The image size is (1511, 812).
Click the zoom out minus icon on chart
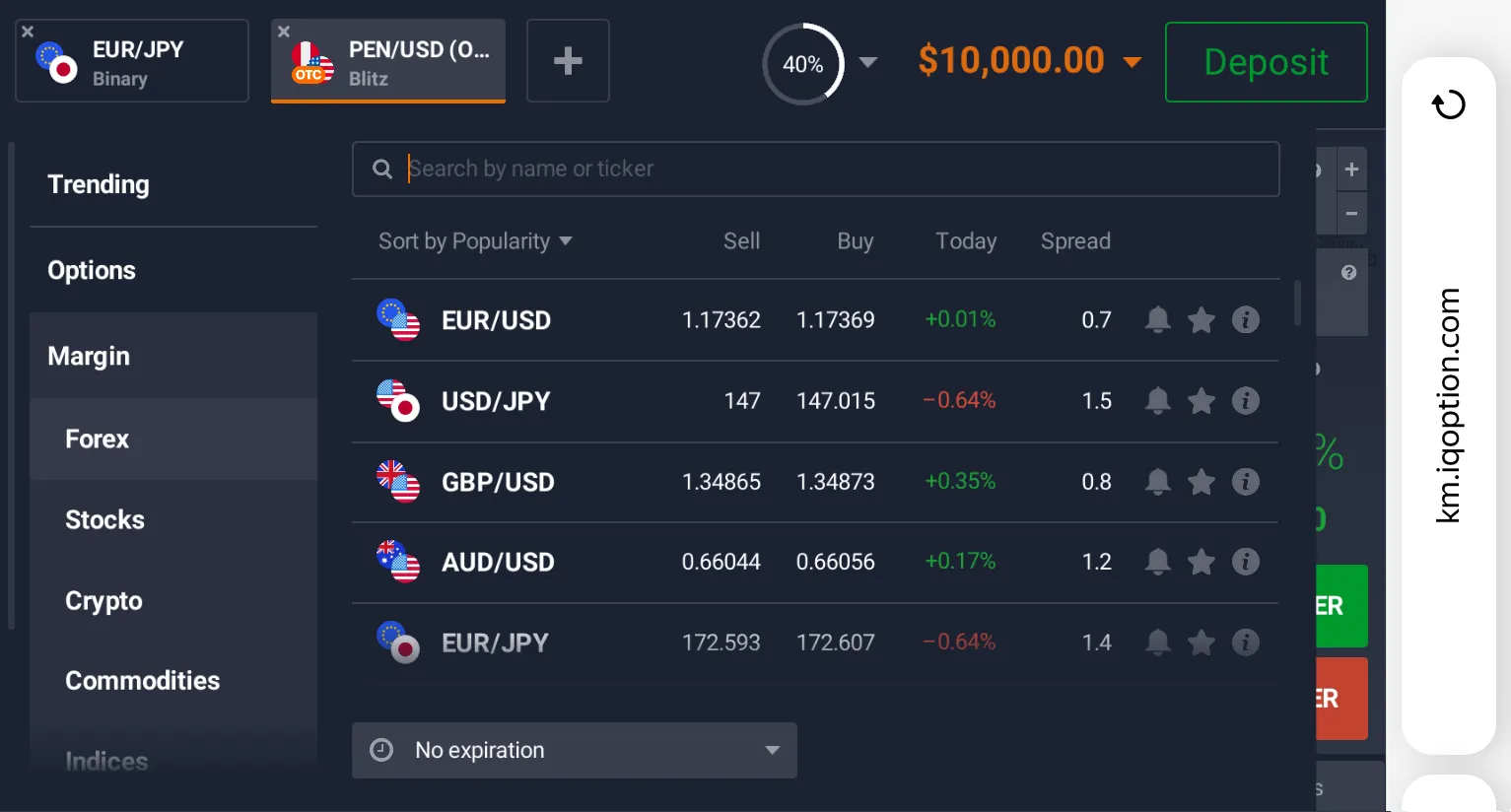click(x=1351, y=213)
